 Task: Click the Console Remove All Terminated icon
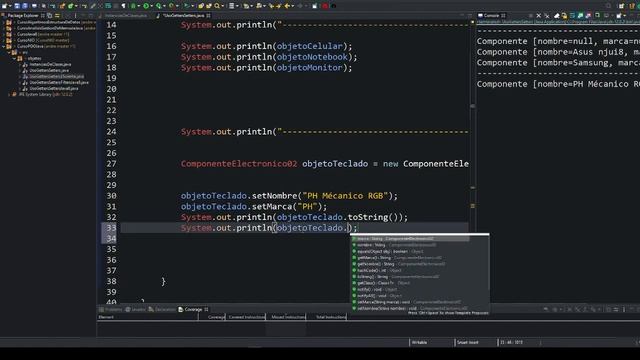point(547,16)
